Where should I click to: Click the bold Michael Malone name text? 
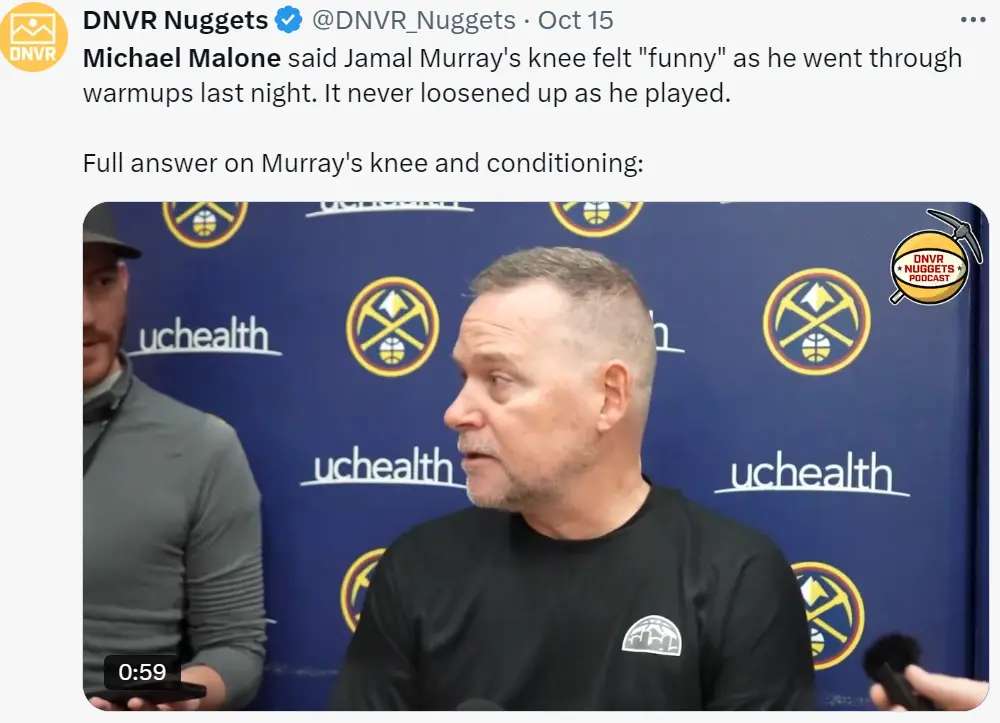coord(182,58)
